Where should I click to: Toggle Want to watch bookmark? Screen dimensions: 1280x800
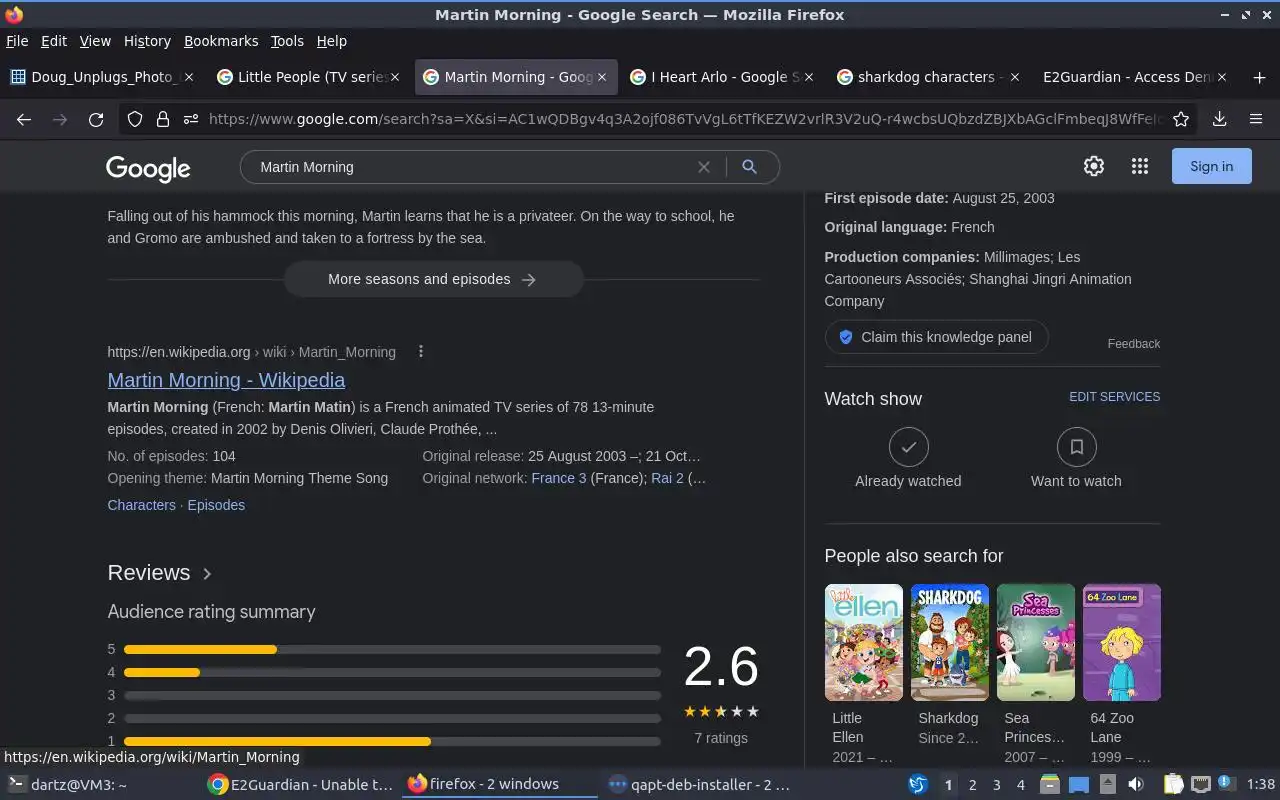click(x=1076, y=447)
